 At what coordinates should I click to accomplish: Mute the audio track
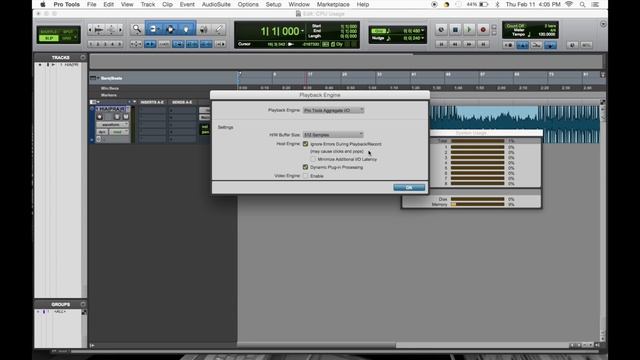[126, 117]
